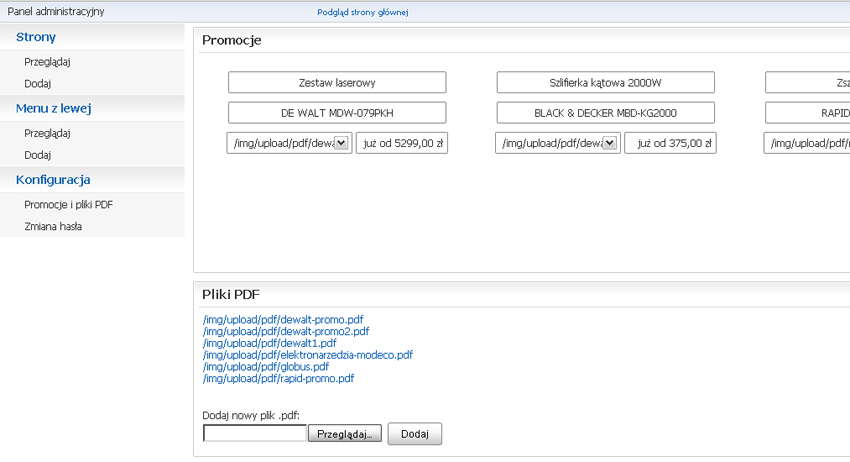Click the Promocje section heading
This screenshot has height=462, width=850.
pyautogui.click(x=231, y=40)
